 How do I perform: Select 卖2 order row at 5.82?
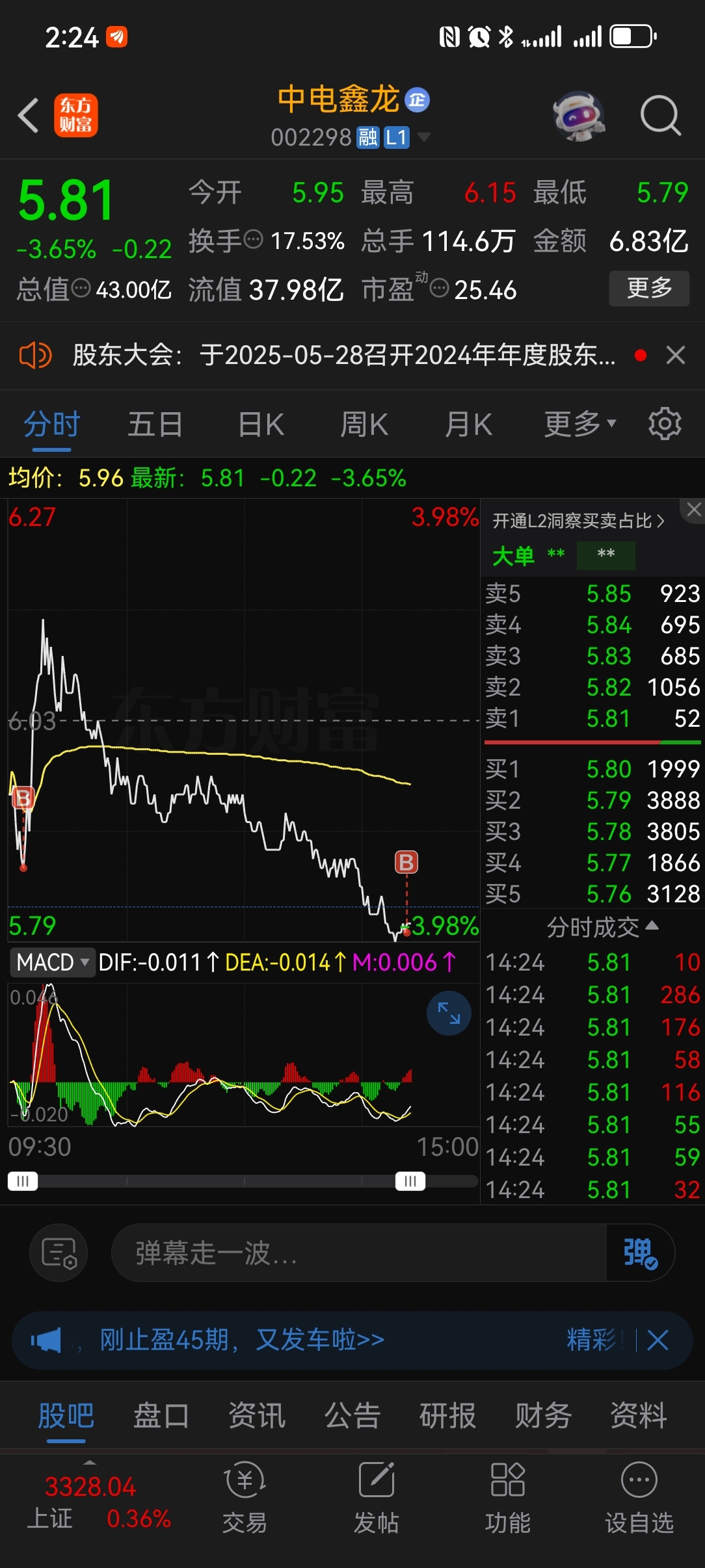(592, 687)
